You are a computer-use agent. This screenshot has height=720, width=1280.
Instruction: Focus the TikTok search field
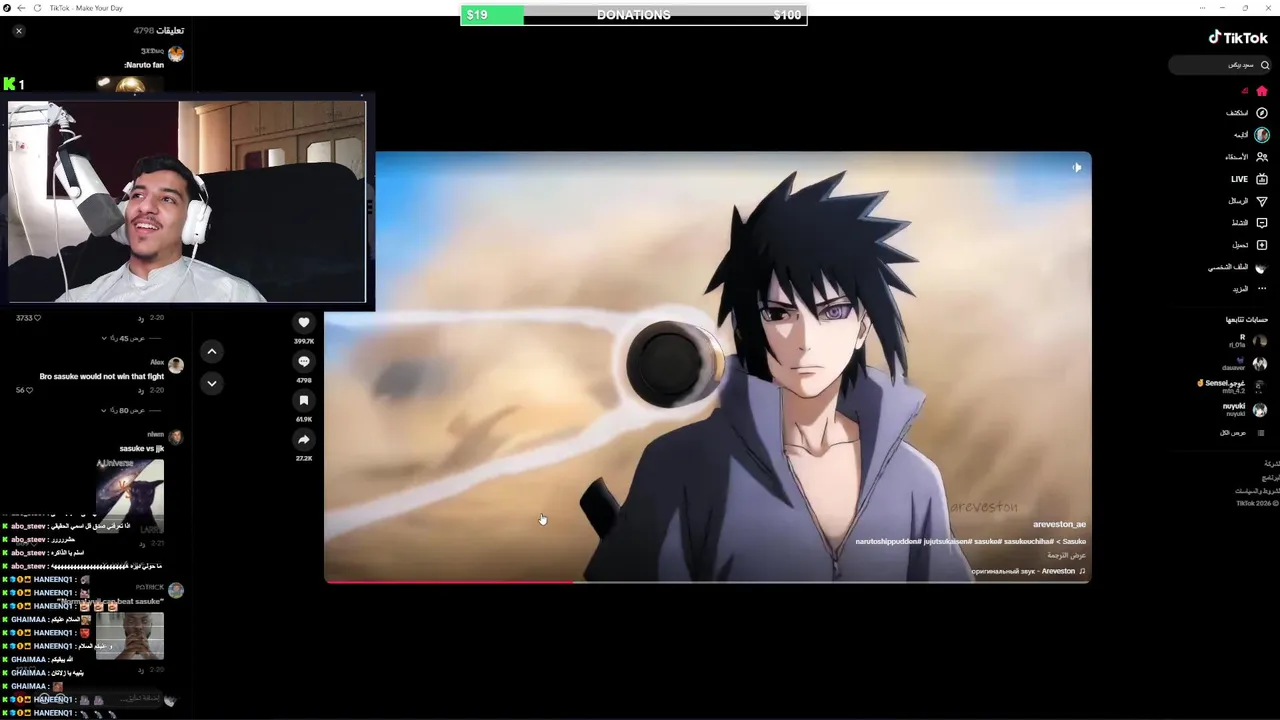pos(1220,65)
